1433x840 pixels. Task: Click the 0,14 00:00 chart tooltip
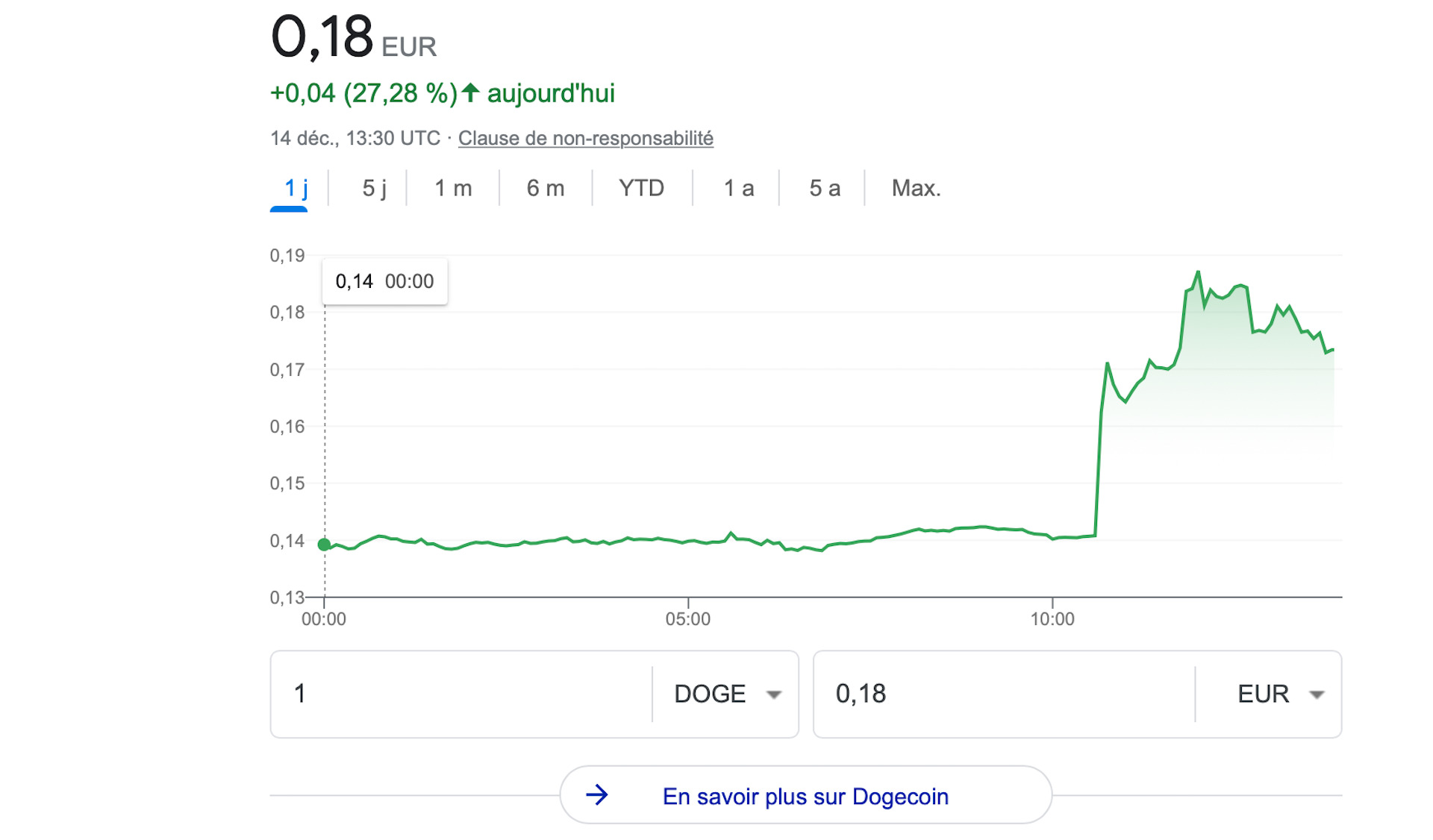click(x=385, y=281)
